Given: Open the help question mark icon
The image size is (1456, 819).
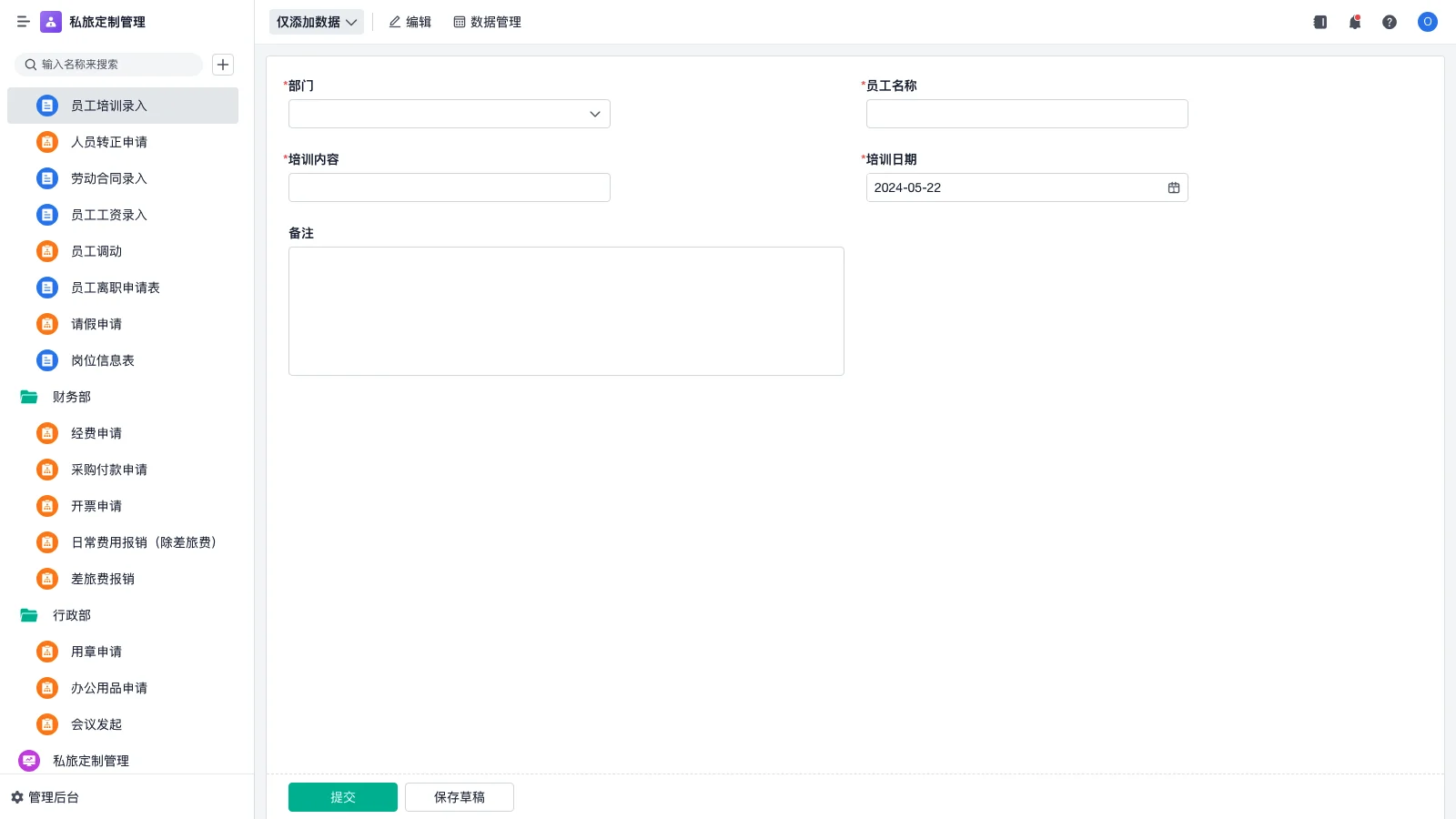Looking at the screenshot, I should pos(1390,22).
